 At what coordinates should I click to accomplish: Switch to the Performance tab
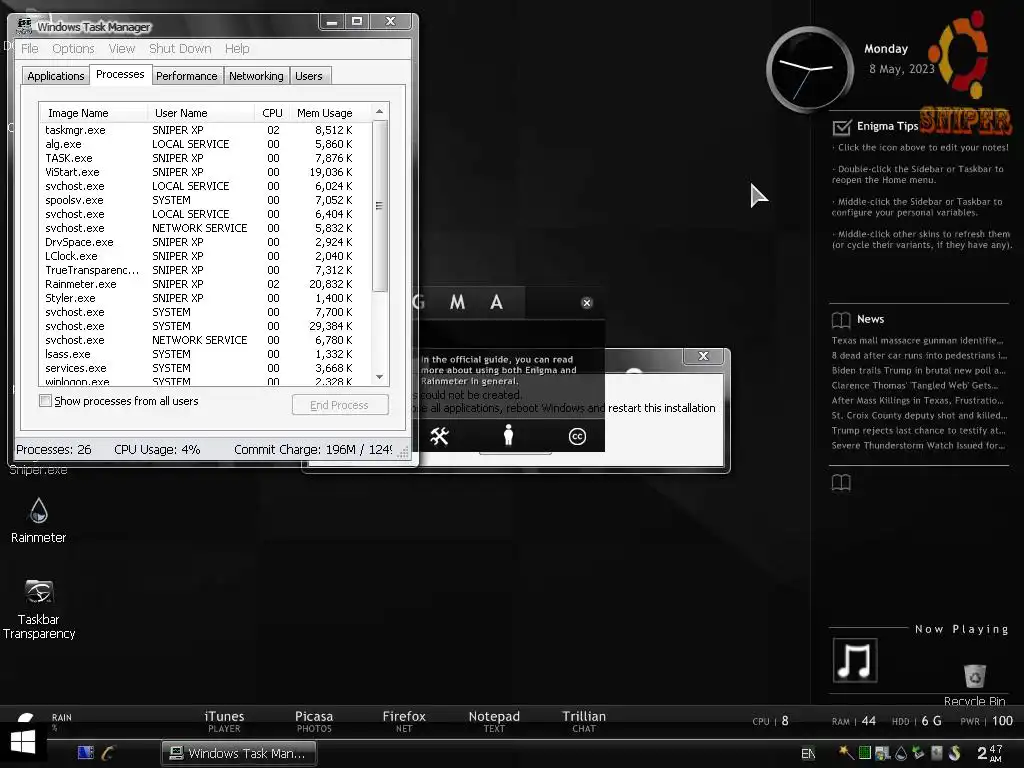coord(187,76)
